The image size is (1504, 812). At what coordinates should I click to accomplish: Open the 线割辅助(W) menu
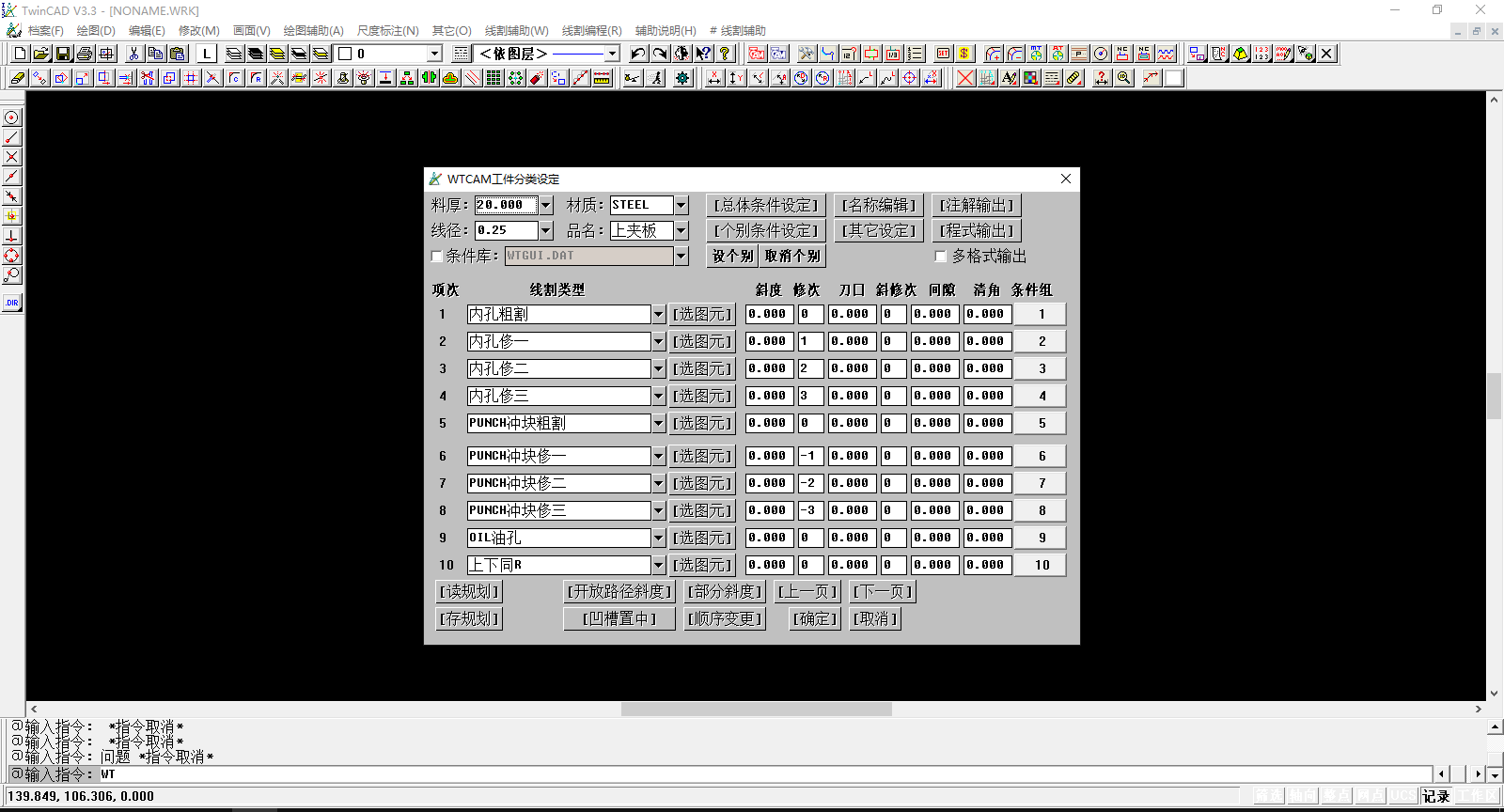pyautogui.click(x=517, y=31)
